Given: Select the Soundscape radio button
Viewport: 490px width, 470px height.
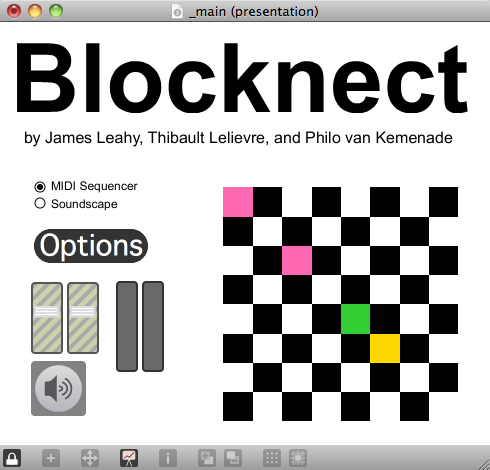Looking at the screenshot, I should pos(40,203).
